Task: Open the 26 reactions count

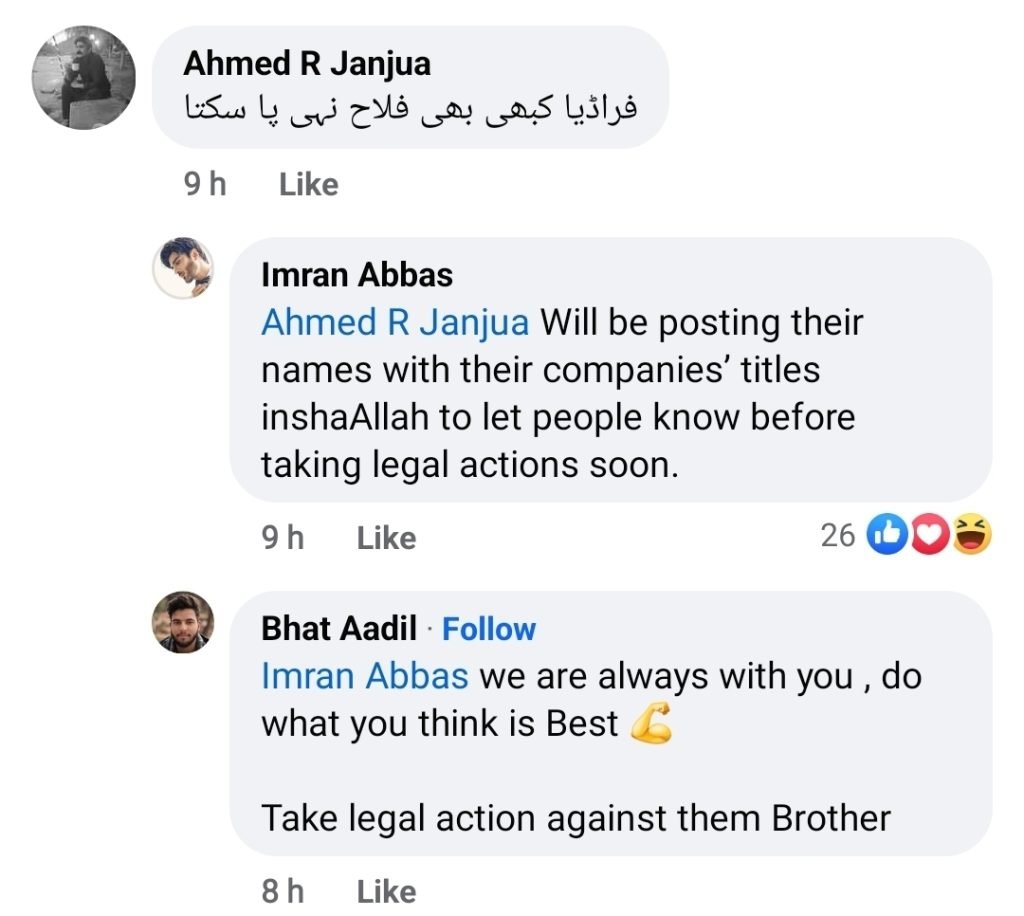Action: point(838,537)
